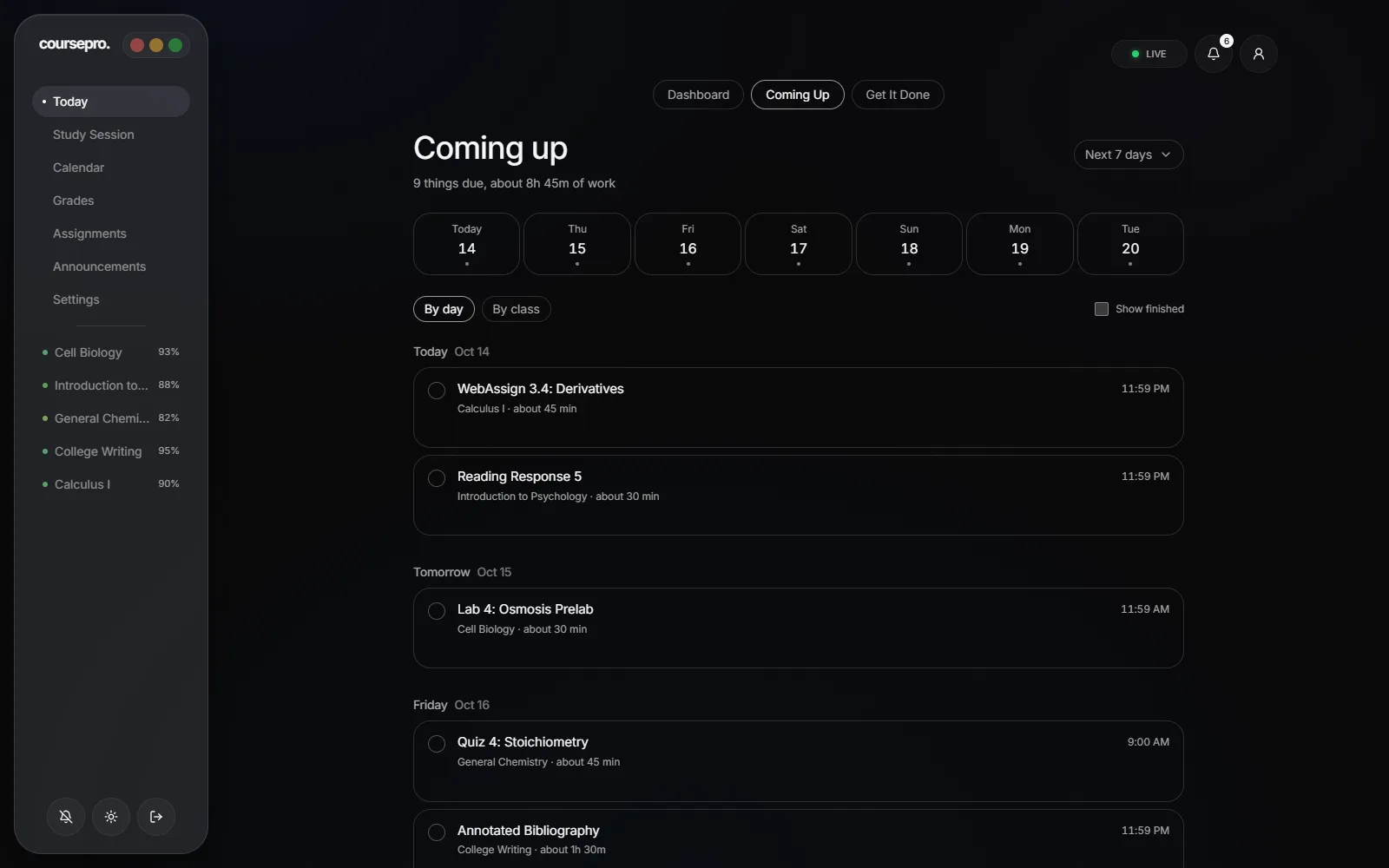Jump to the Thu 15 day card
The height and width of the screenshot is (868, 1389).
(x=577, y=244)
